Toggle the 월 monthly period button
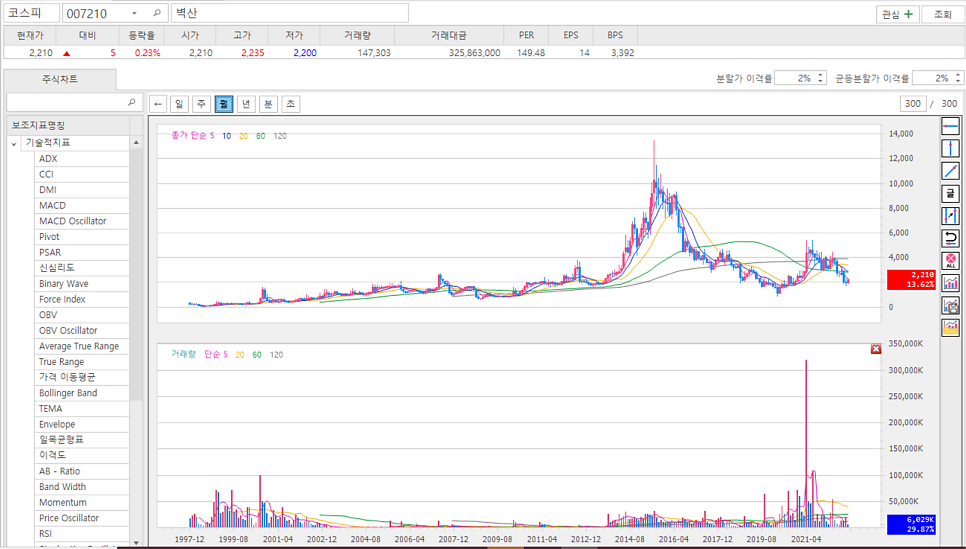This screenshot has height=549, width=966. (224, 104)
